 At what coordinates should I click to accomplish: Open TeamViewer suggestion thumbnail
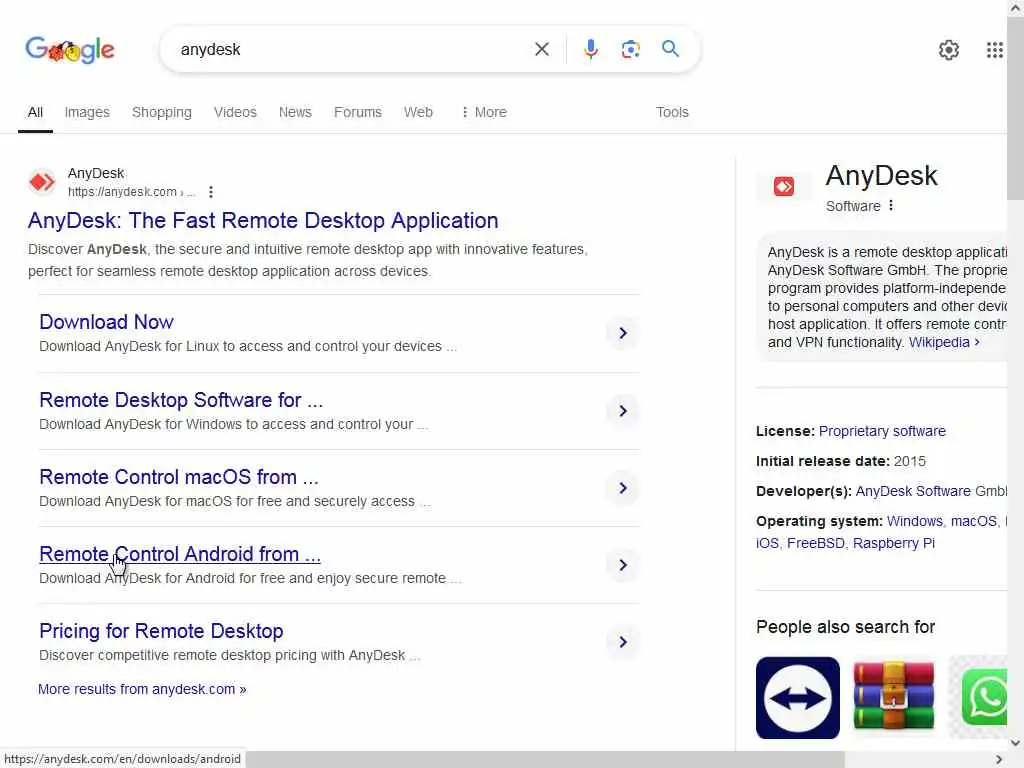tap(797, 697)
